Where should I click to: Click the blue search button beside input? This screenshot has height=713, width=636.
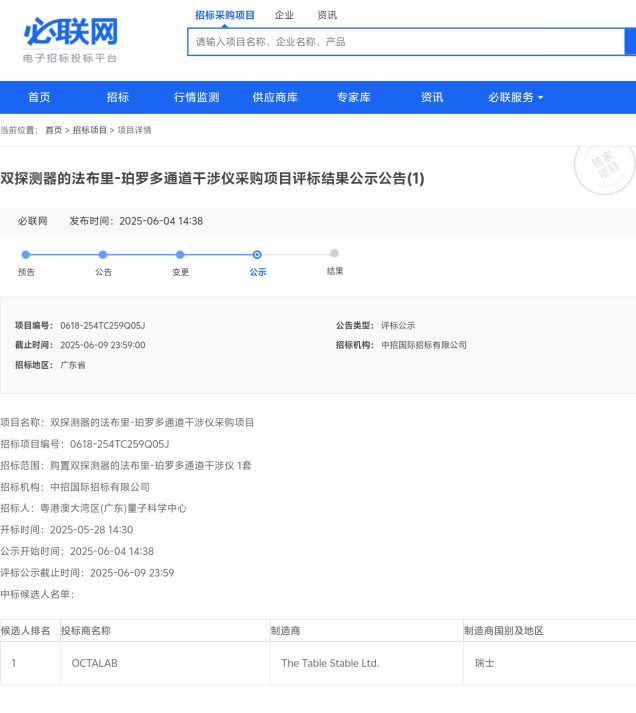[x=631, y=42]
